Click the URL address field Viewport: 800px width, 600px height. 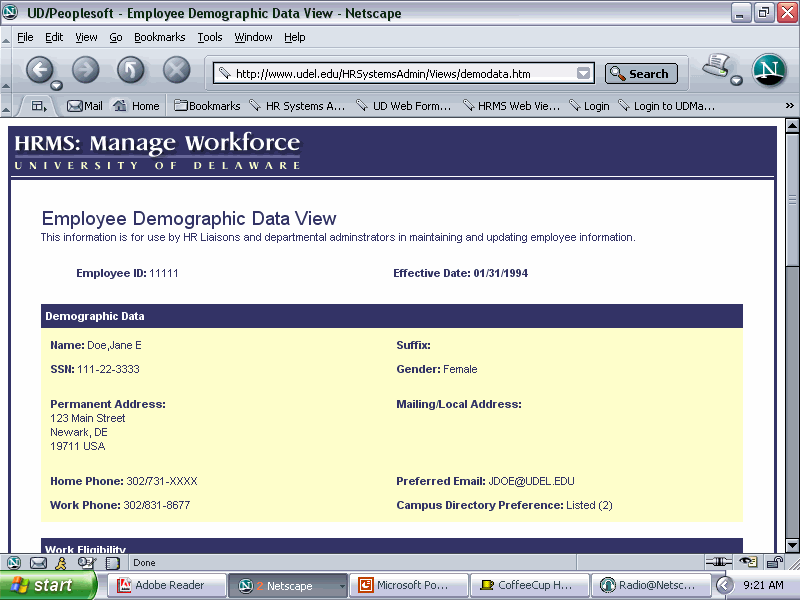[x=400, y=74]
